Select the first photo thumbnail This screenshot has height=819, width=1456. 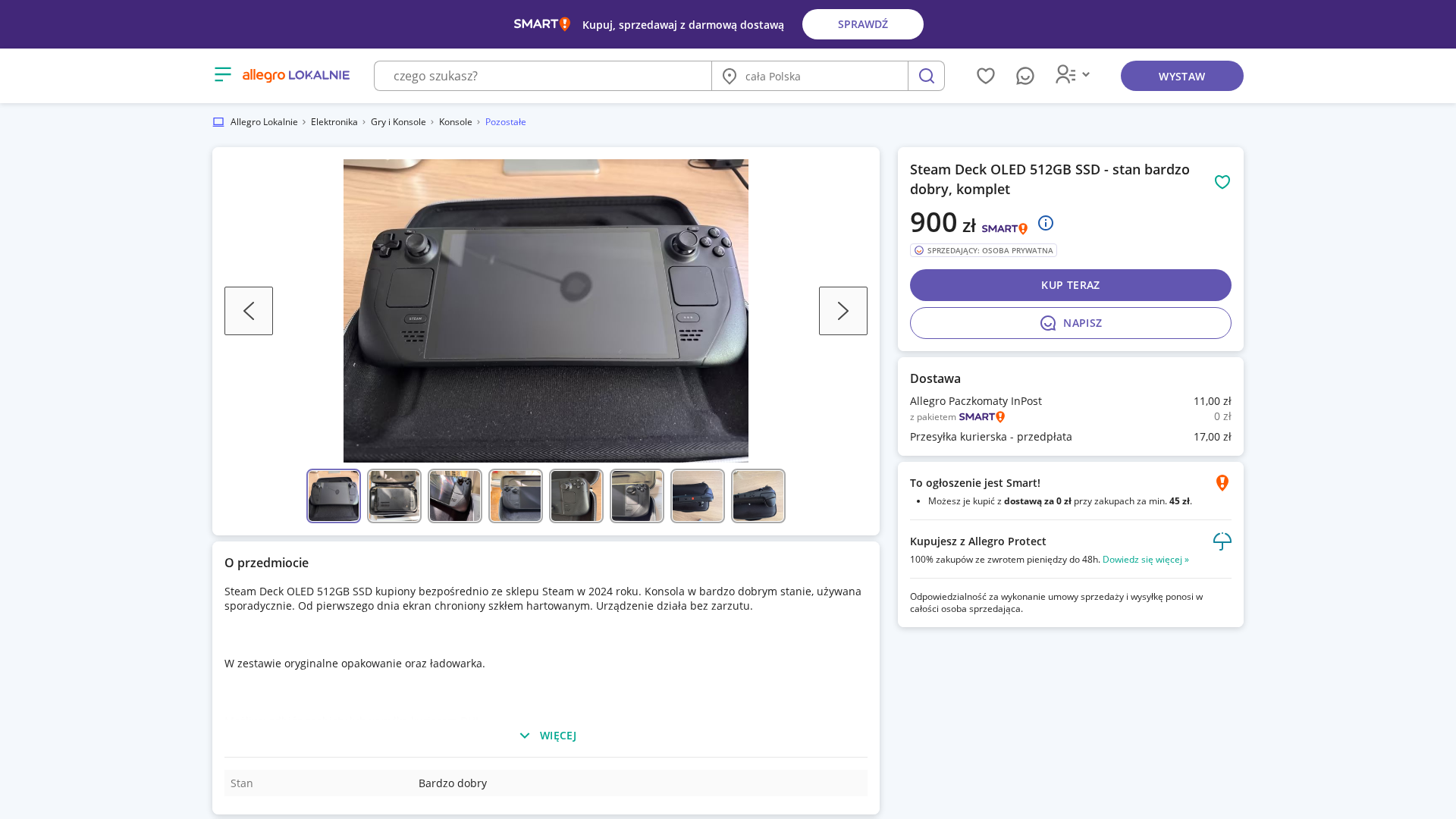pos(334,496)
